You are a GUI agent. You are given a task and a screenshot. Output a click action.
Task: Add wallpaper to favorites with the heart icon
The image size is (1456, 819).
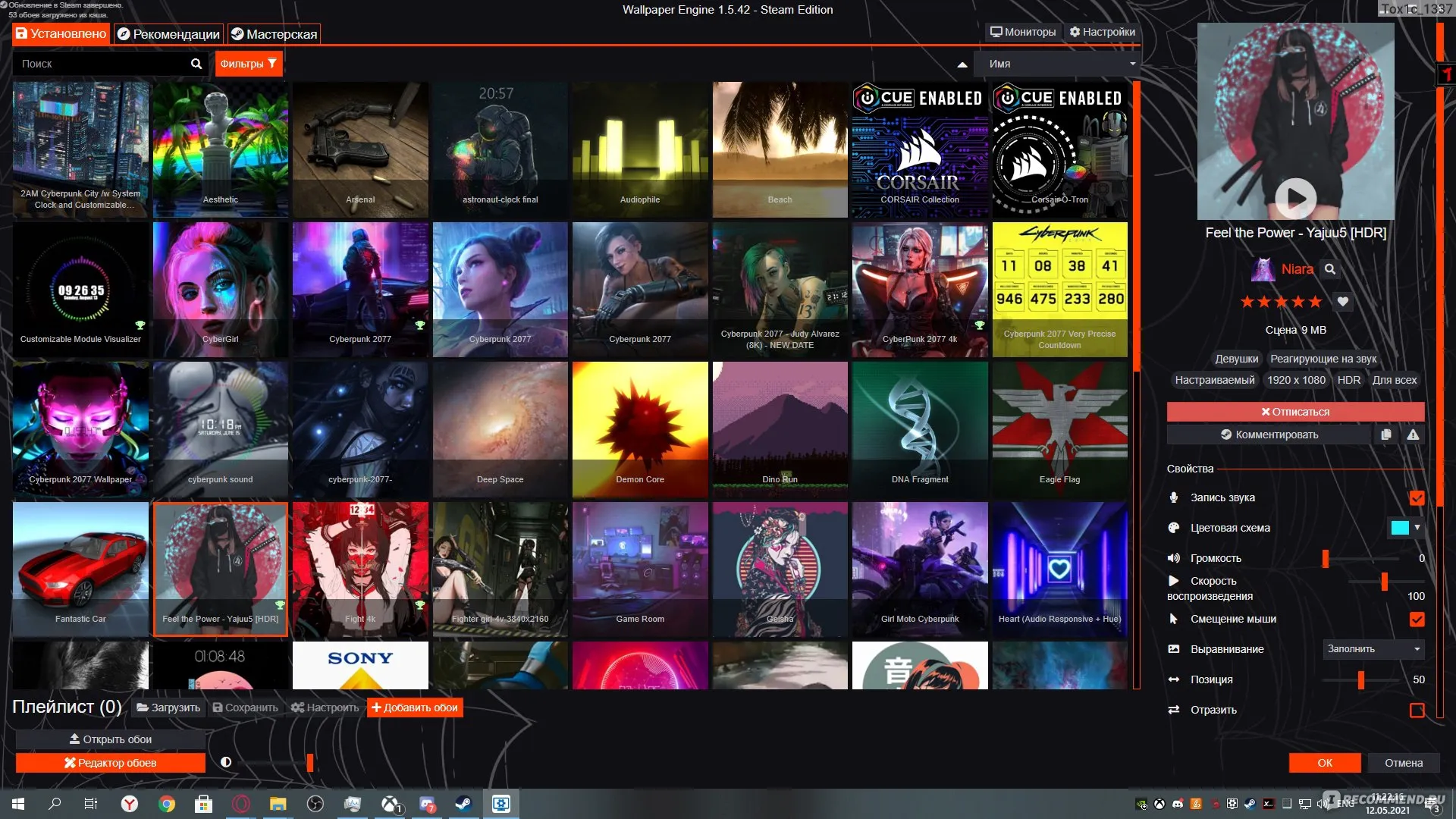point(1342,302)
